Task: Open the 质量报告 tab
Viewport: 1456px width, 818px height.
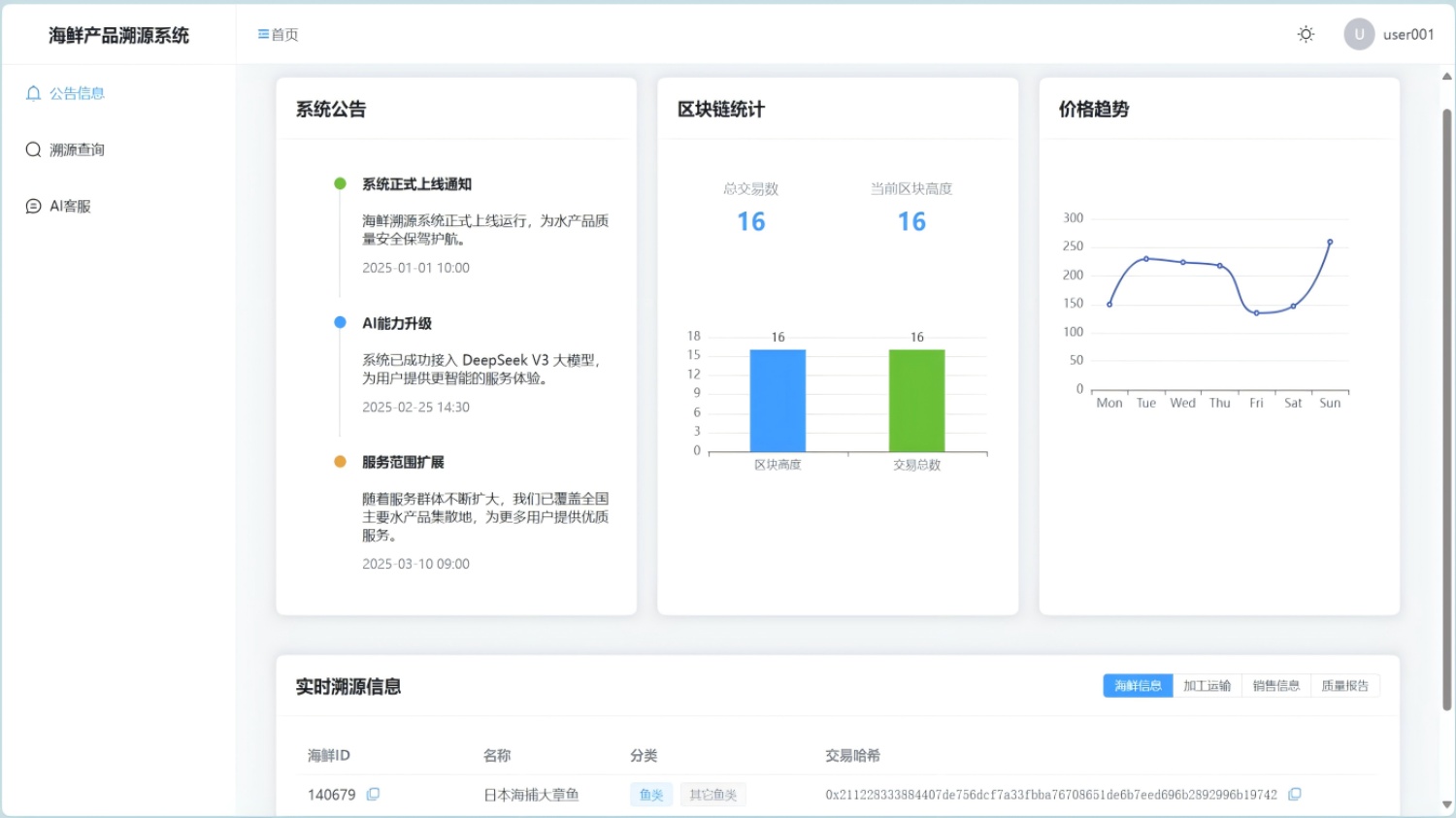Action: coord(1344,686)
